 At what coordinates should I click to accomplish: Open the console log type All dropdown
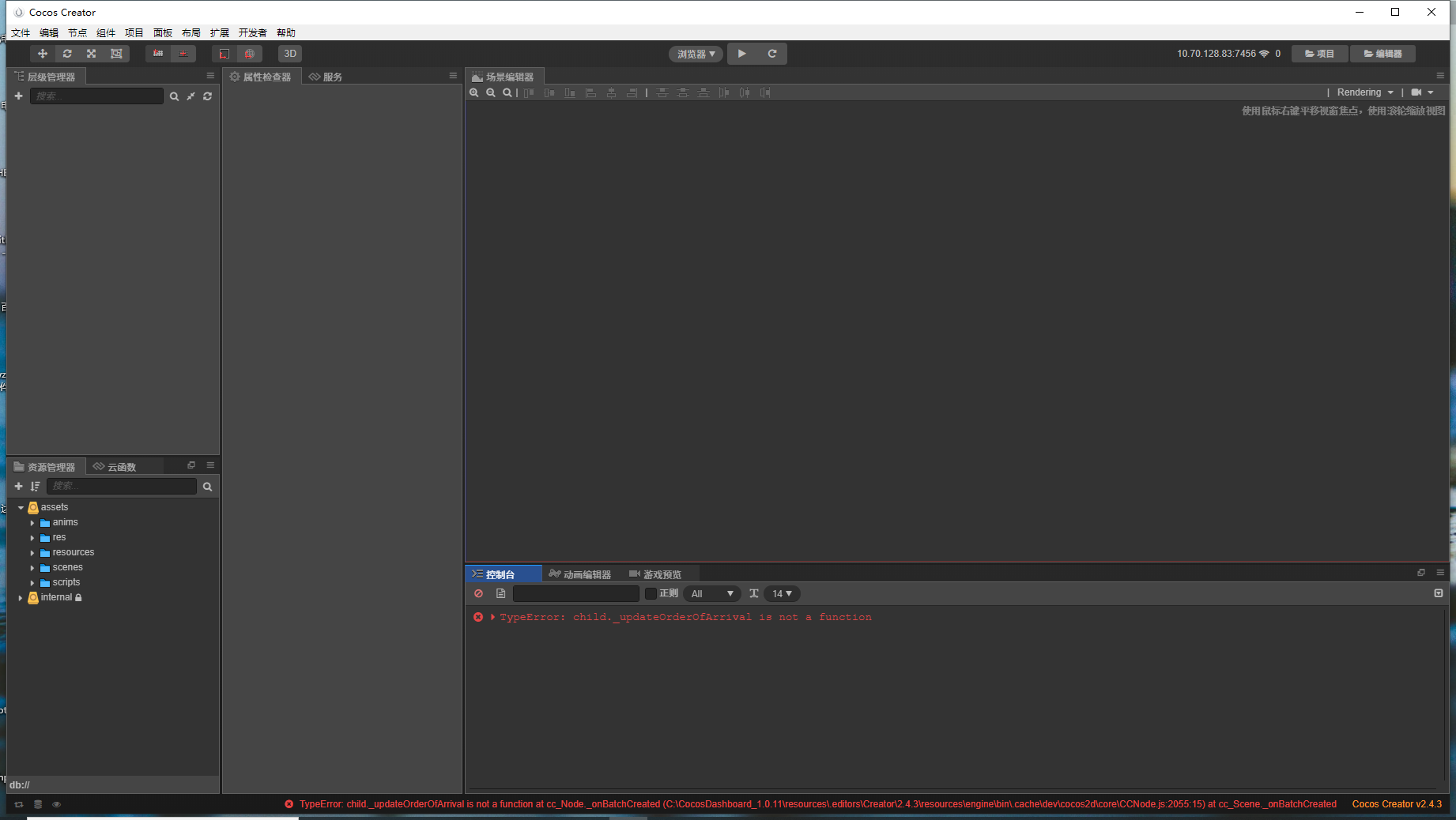pyautogui.click(x=712, y=593)
